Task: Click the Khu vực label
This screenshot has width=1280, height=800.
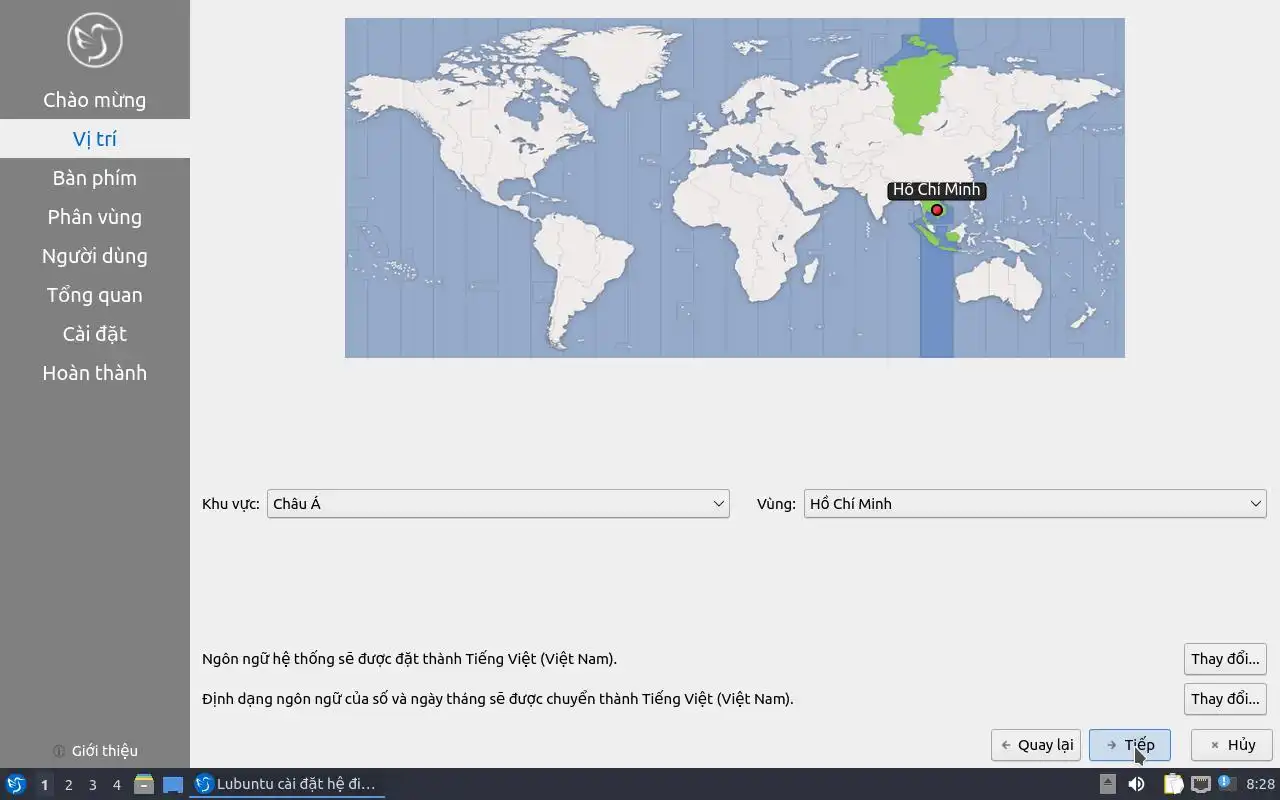Action: coord(231,504)
